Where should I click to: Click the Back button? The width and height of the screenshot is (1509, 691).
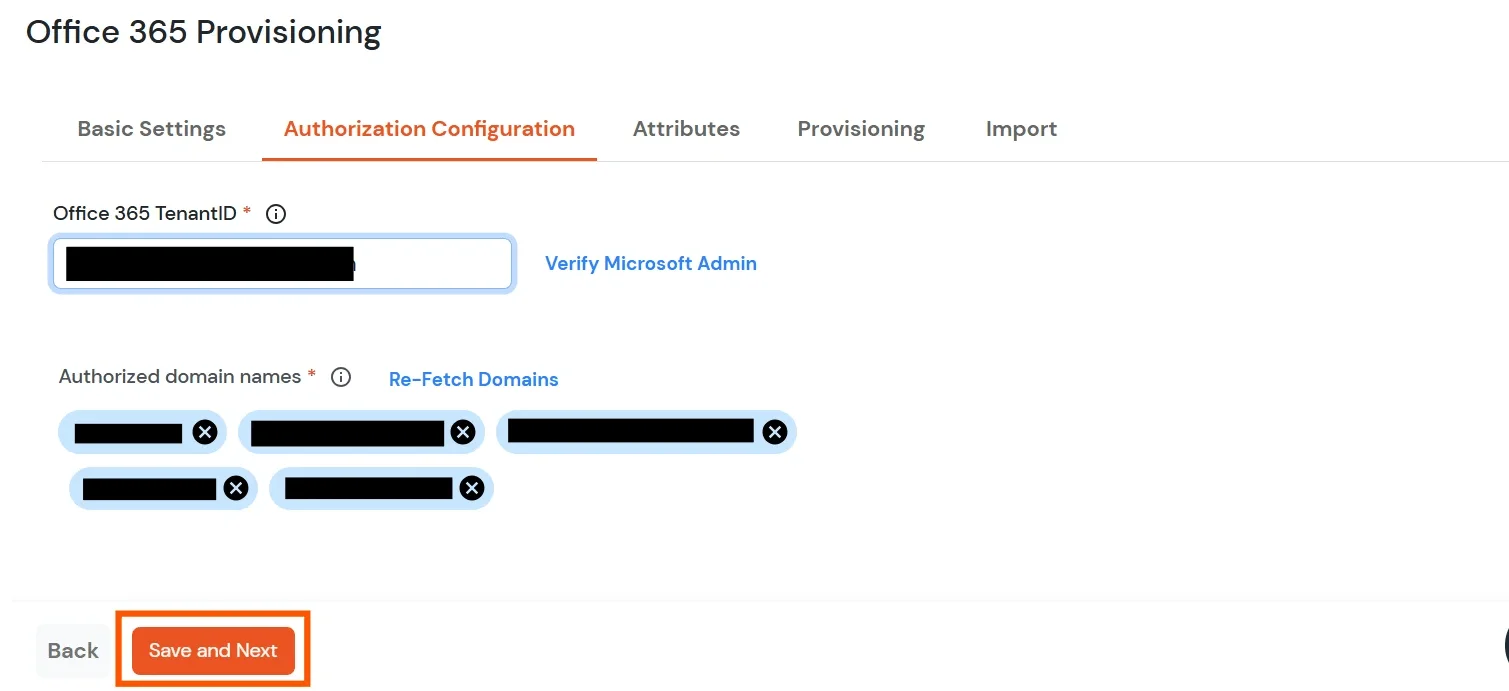[x=72, y=650]
